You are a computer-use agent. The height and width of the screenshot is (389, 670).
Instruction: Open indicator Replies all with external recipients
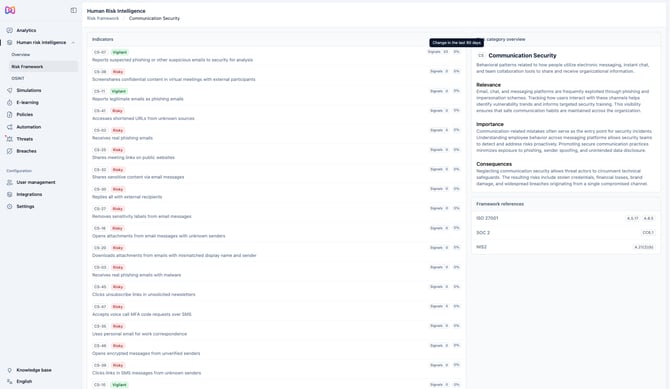[276, 193]
